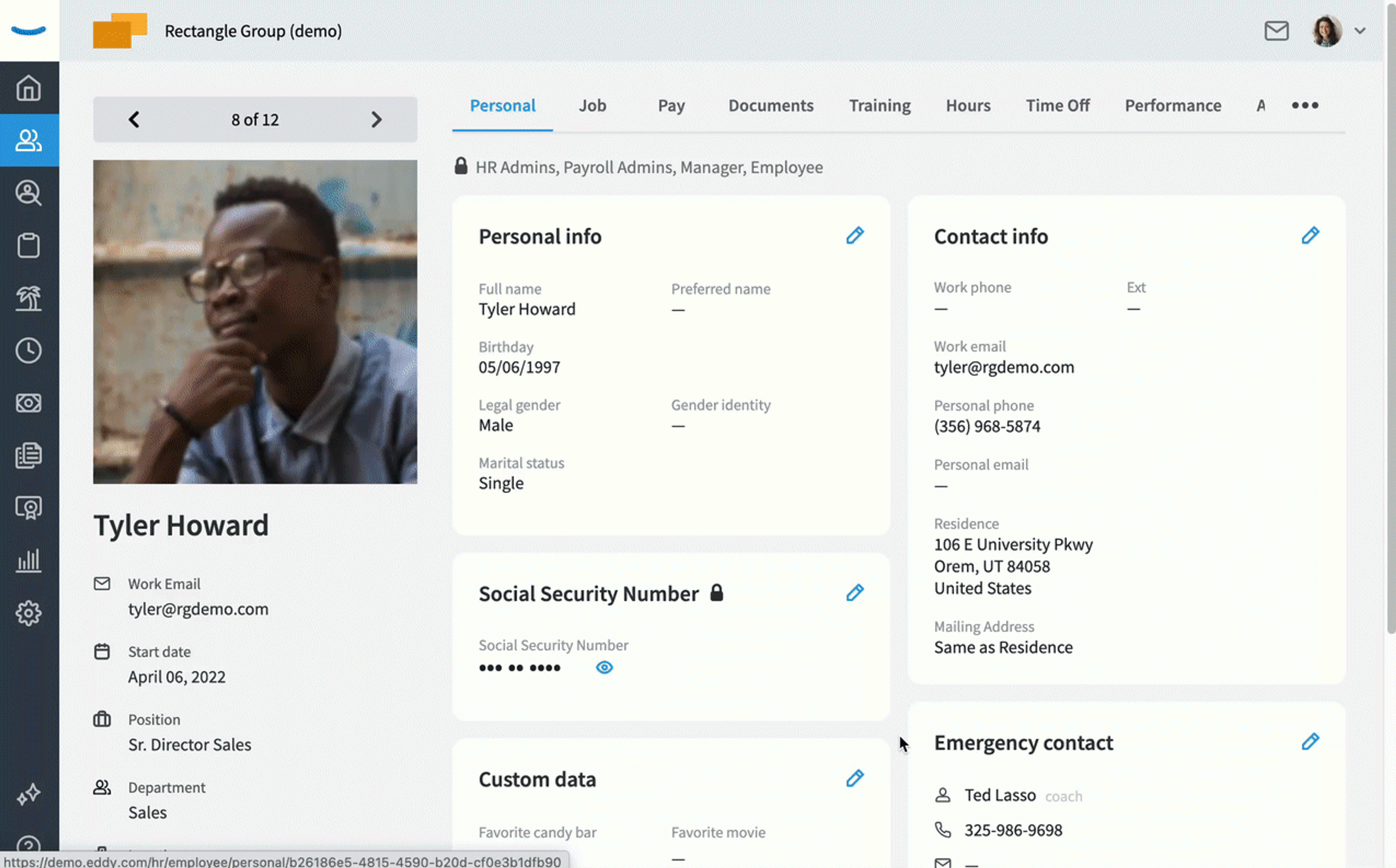Image resolution: width=1396 pixels, height=868 pixels.
Task: Switch to the Personal tab
Action: (x=502, y=106)
